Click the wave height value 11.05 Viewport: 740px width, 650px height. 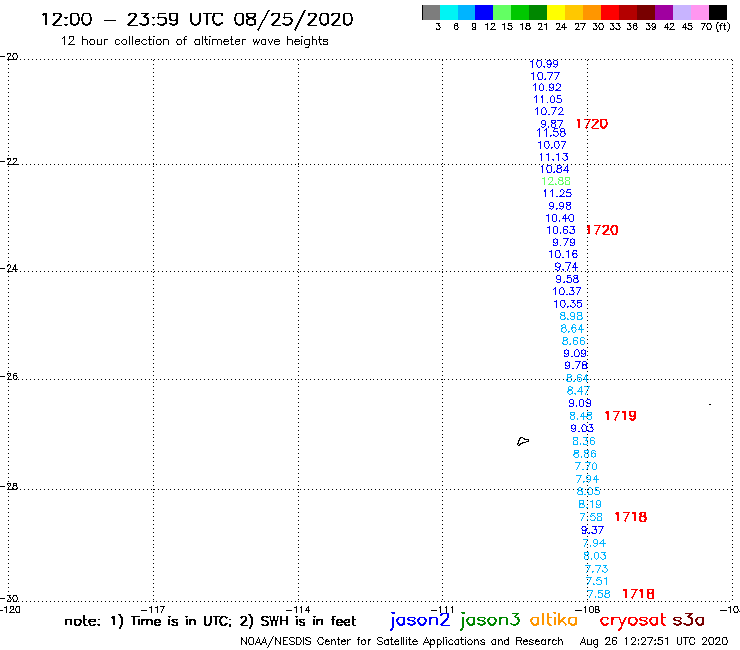point(547,100)
